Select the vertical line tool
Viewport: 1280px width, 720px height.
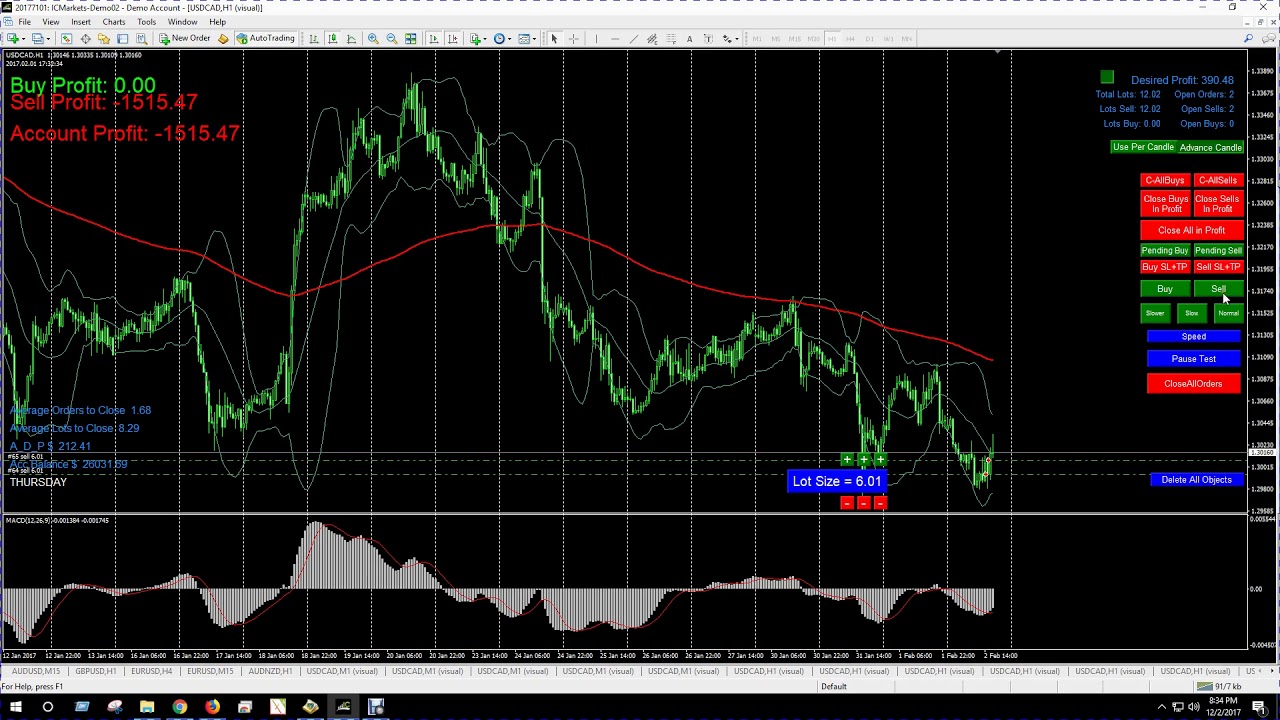(596, 38)
